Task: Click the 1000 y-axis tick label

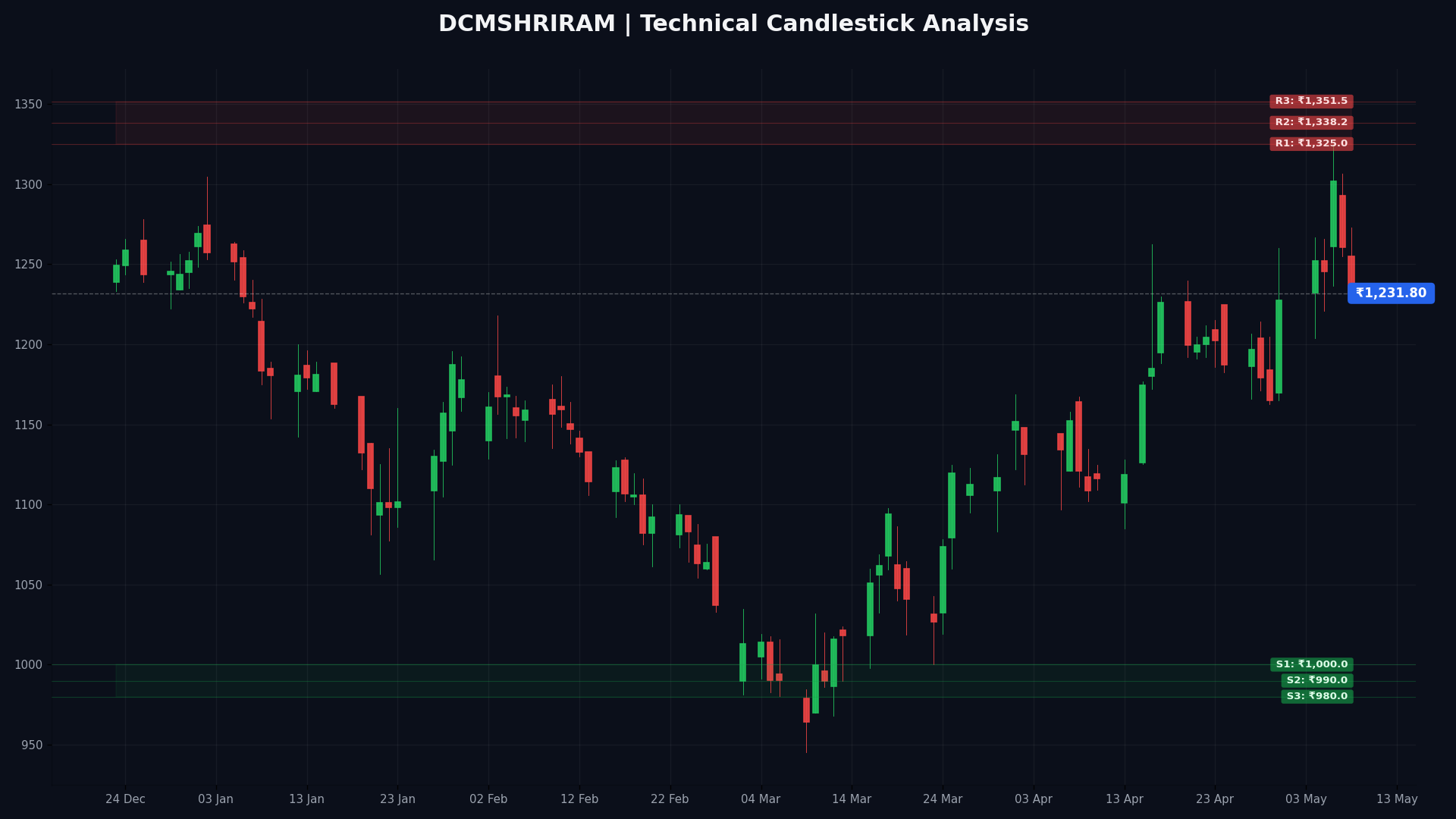Action: [x=29, y=665]
